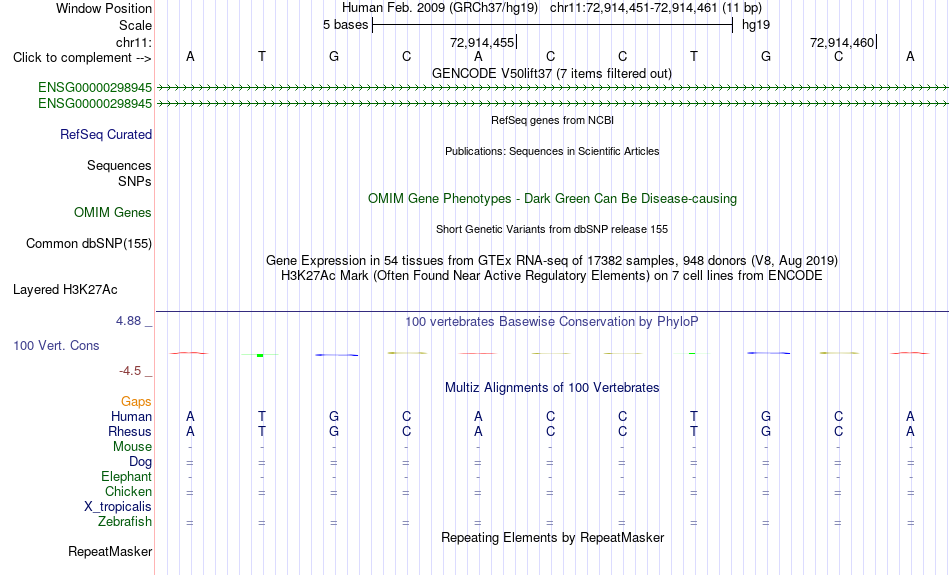Click '100 vertebrates Basewise Conservation by PhyloP' title
The width and height of the screenshot is (950, 575).
click(x=551, y=322)
